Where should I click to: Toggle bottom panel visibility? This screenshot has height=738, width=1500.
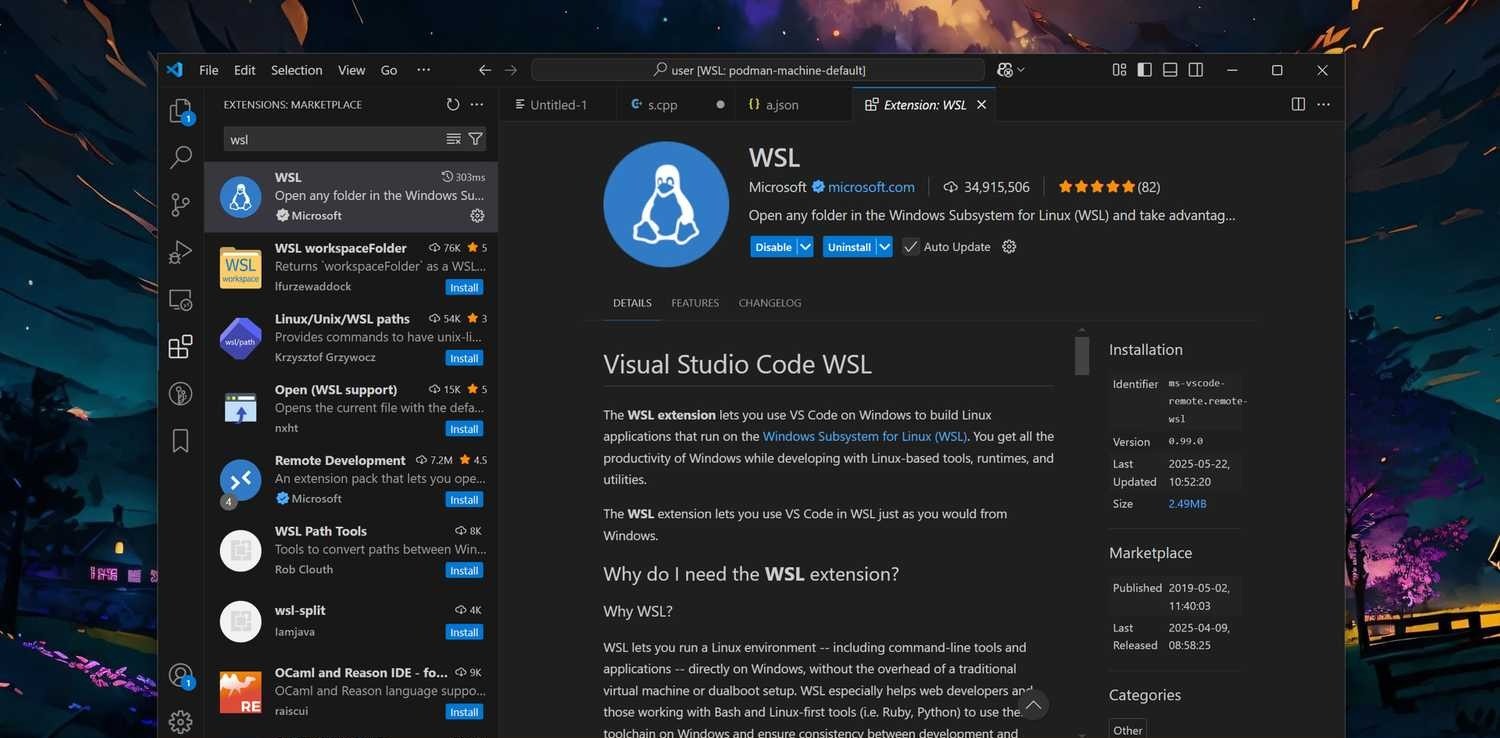click(1170, 70)
